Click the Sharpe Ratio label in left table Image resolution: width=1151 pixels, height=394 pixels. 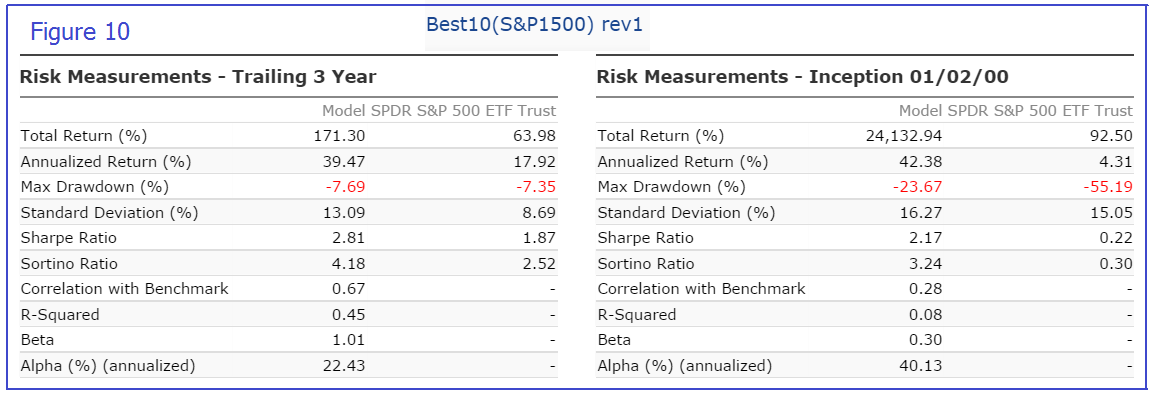pyautogui.click(x=68, y=238)
